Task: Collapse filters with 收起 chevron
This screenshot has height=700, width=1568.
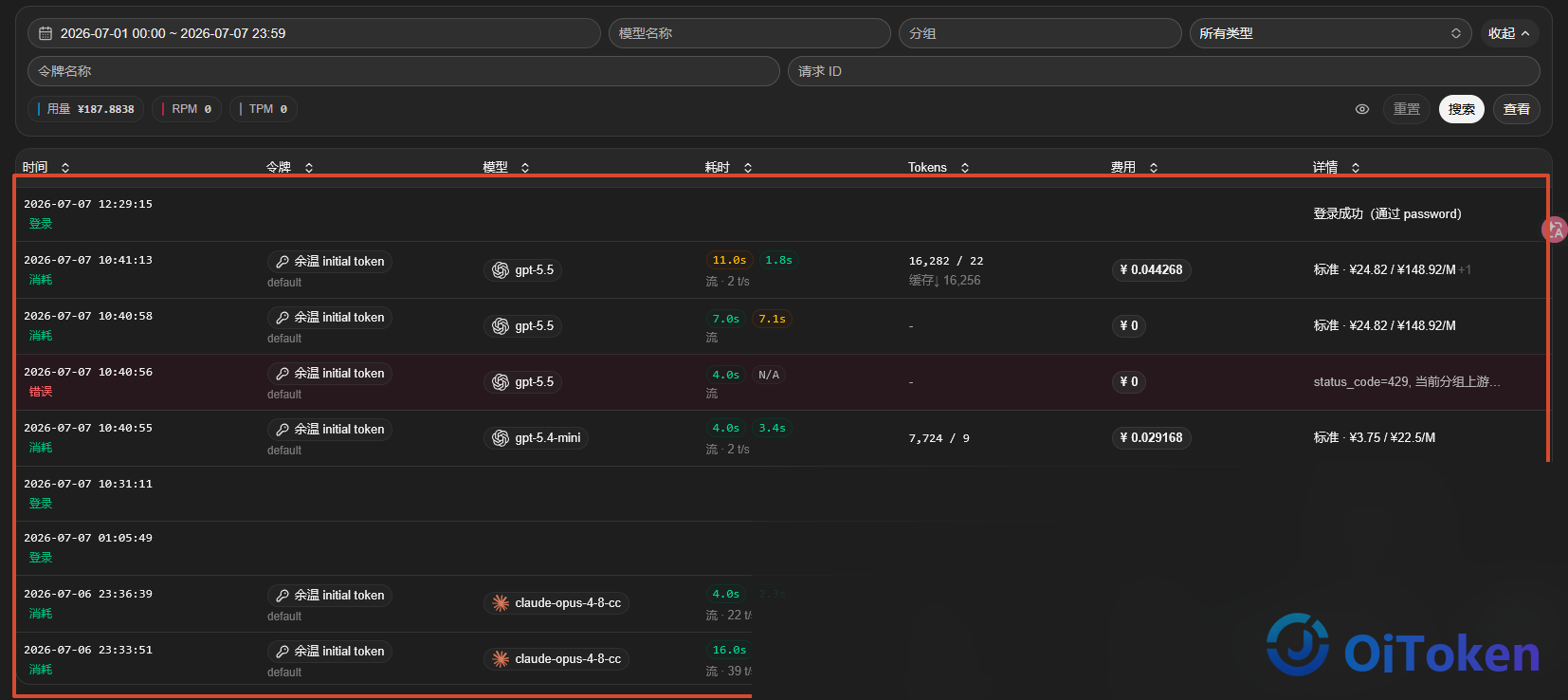Action: 1509,33
